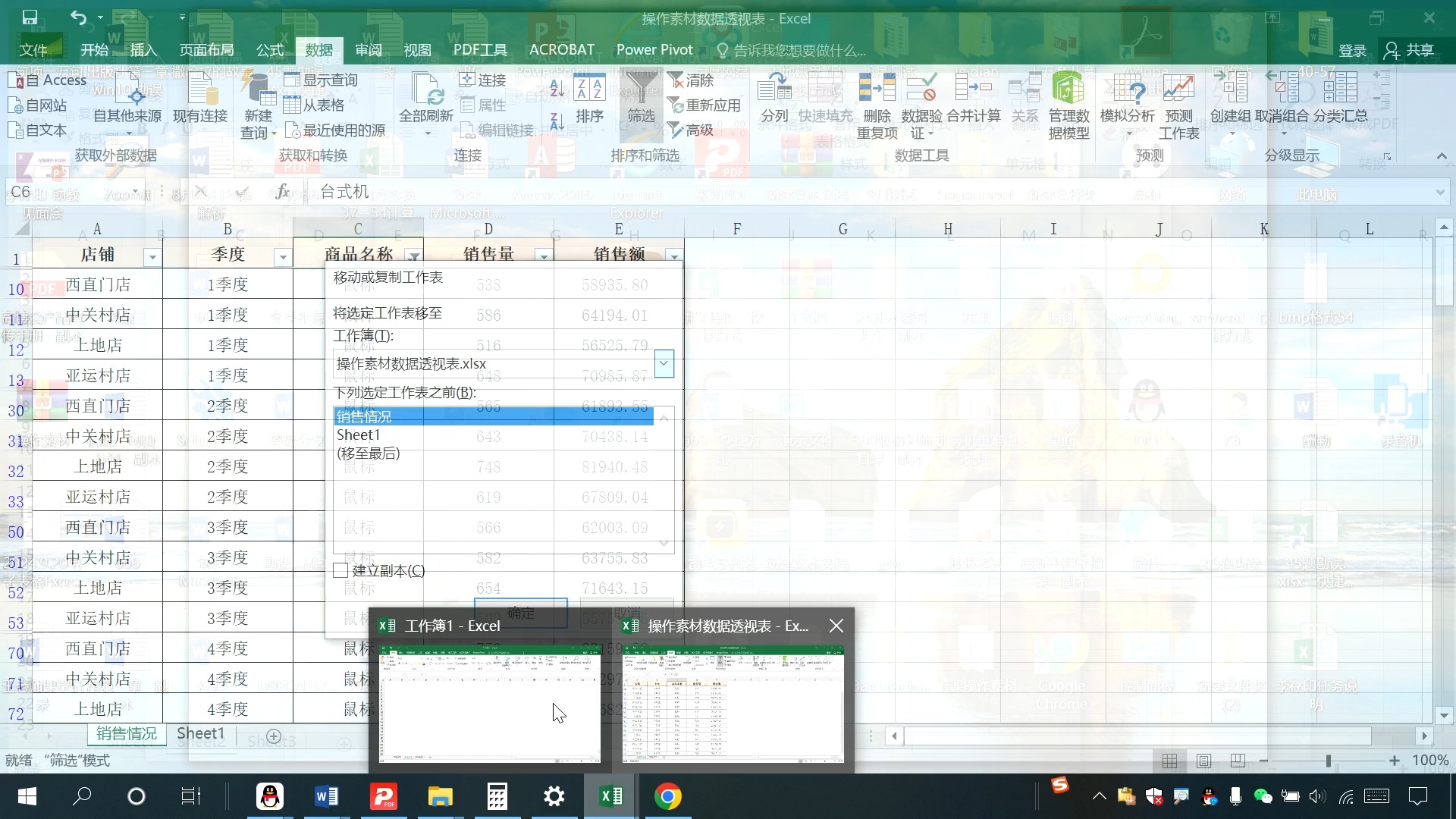1456x819 pixels.
Task: Open the 店铺 column filter dropdown
Action: (x=152, y=256)
